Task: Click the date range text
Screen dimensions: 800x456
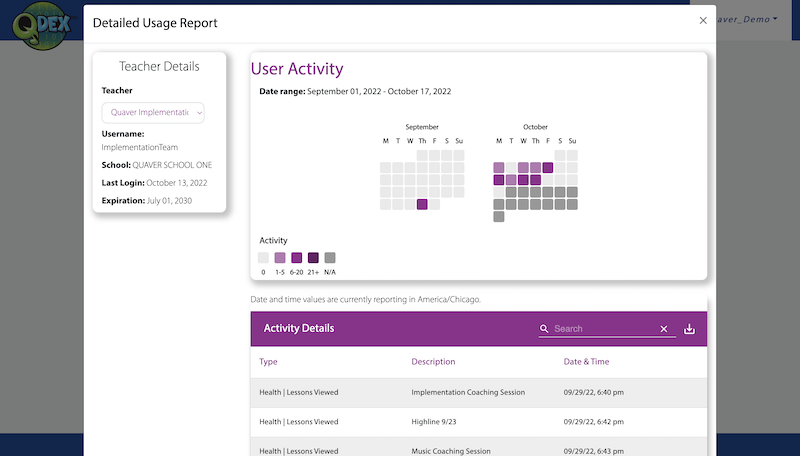Action: (x=355, y=92)
